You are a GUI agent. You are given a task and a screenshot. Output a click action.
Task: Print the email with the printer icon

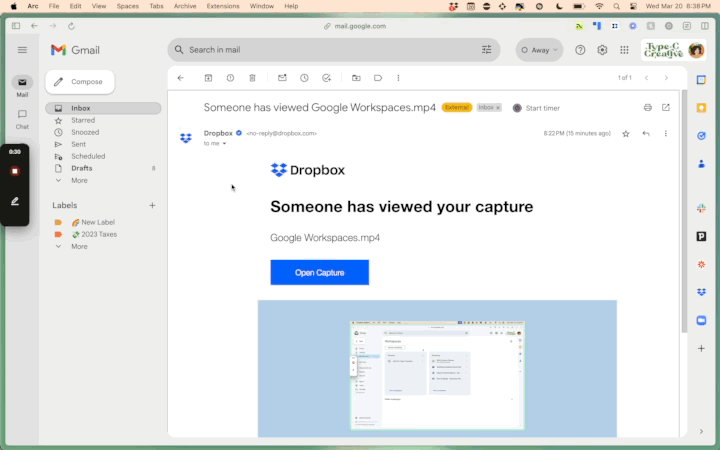[x=648, y=107]
